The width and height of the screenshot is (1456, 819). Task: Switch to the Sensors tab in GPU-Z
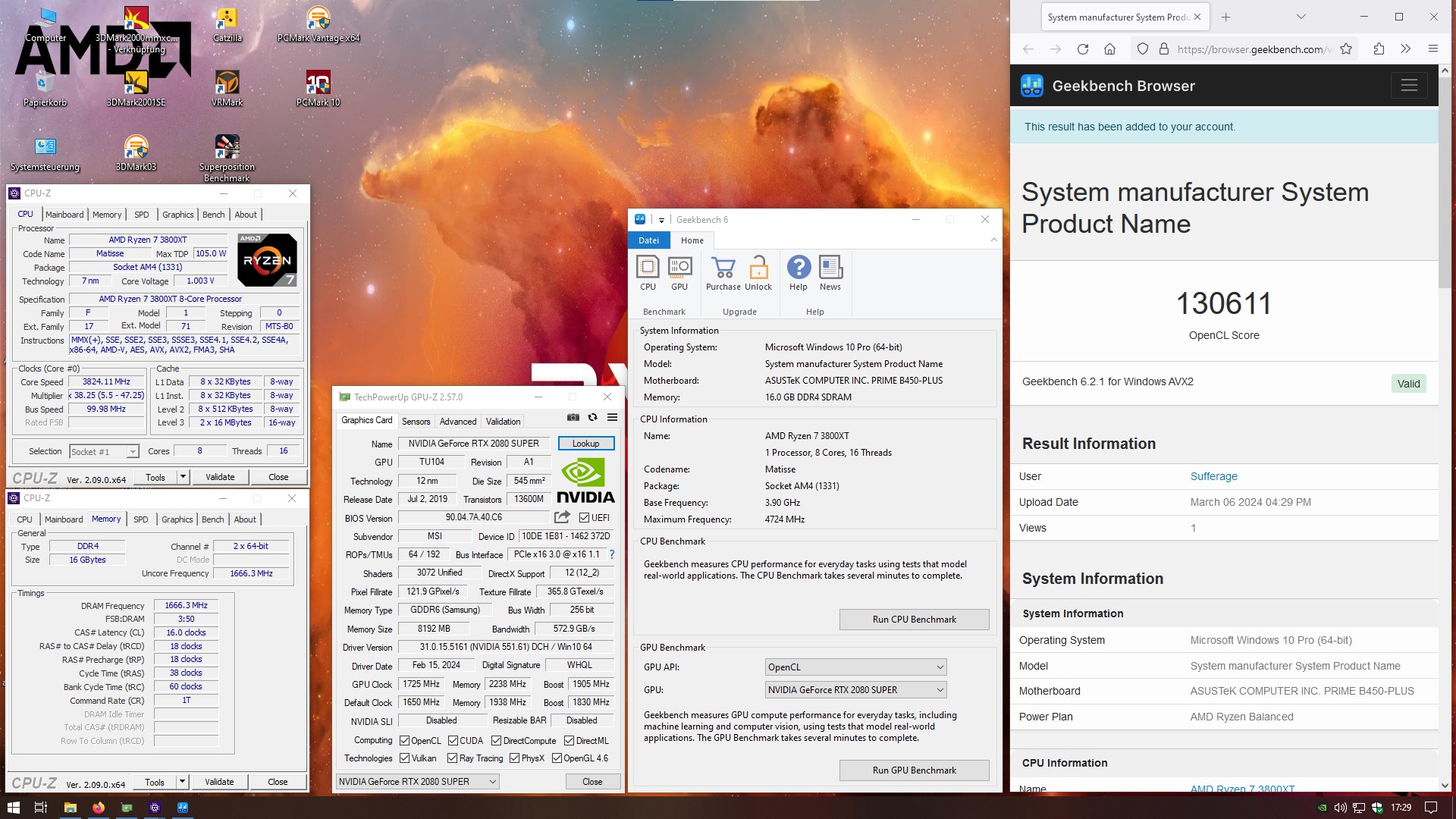click(x=416, y=422)
